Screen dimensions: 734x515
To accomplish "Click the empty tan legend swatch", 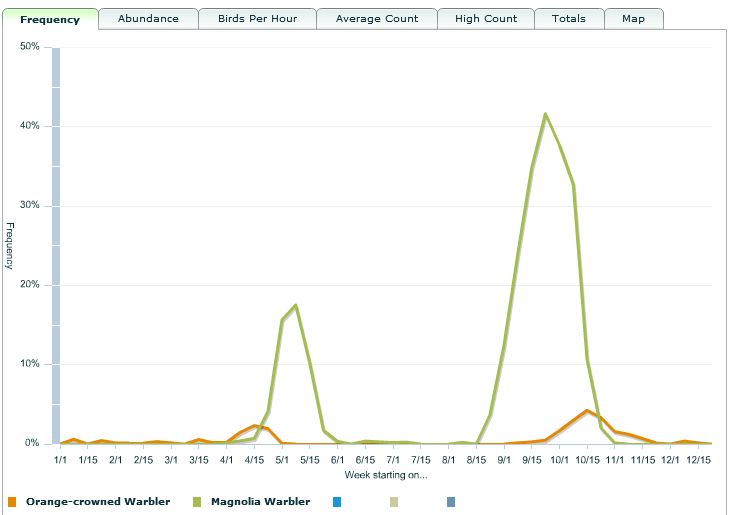I will pyautogui.click(x=394, y=502).
